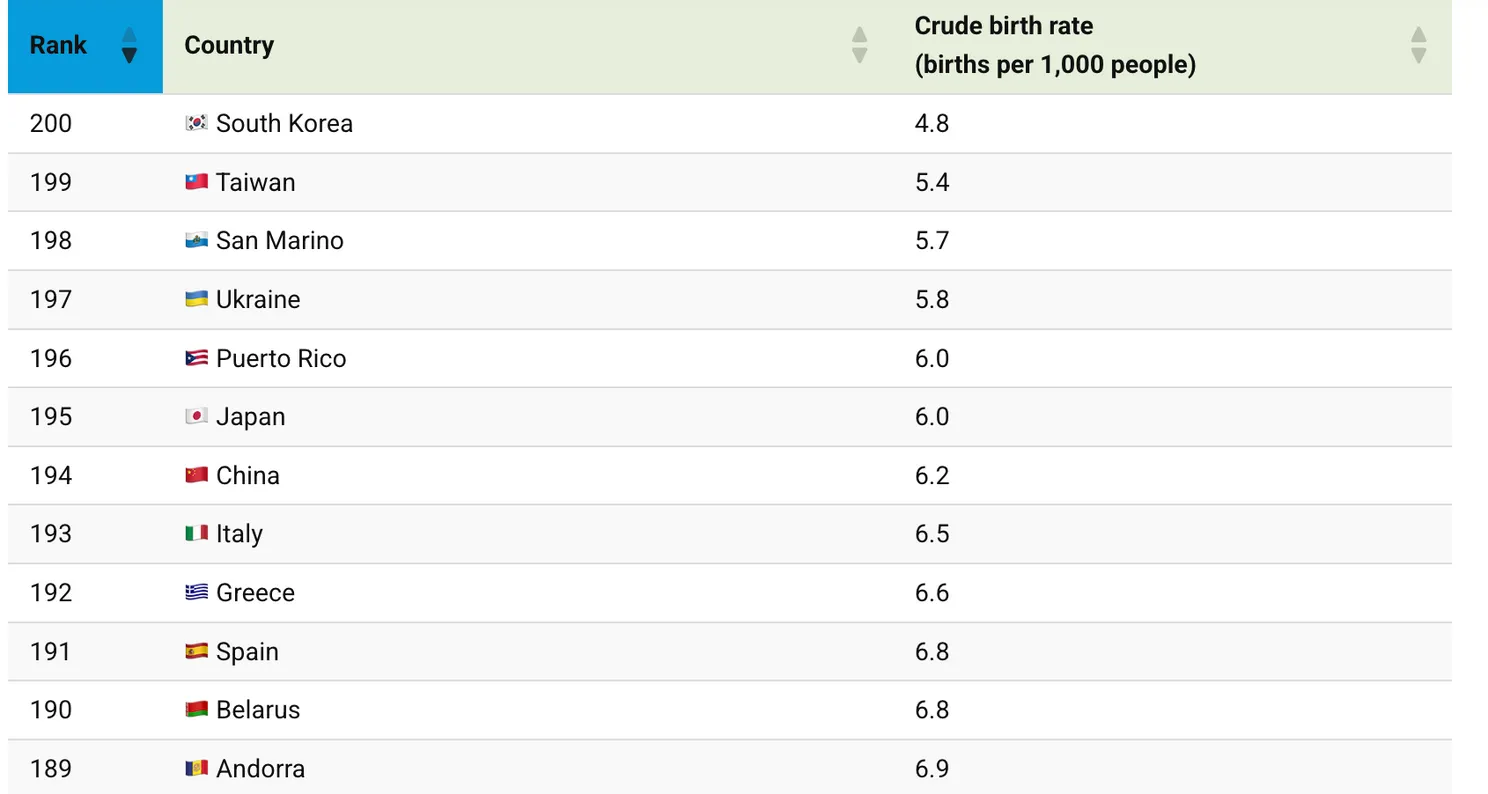Click the China flag icon
Image resolution: width=1488 pixels, height=794 pixels.
tap(197, 475)
